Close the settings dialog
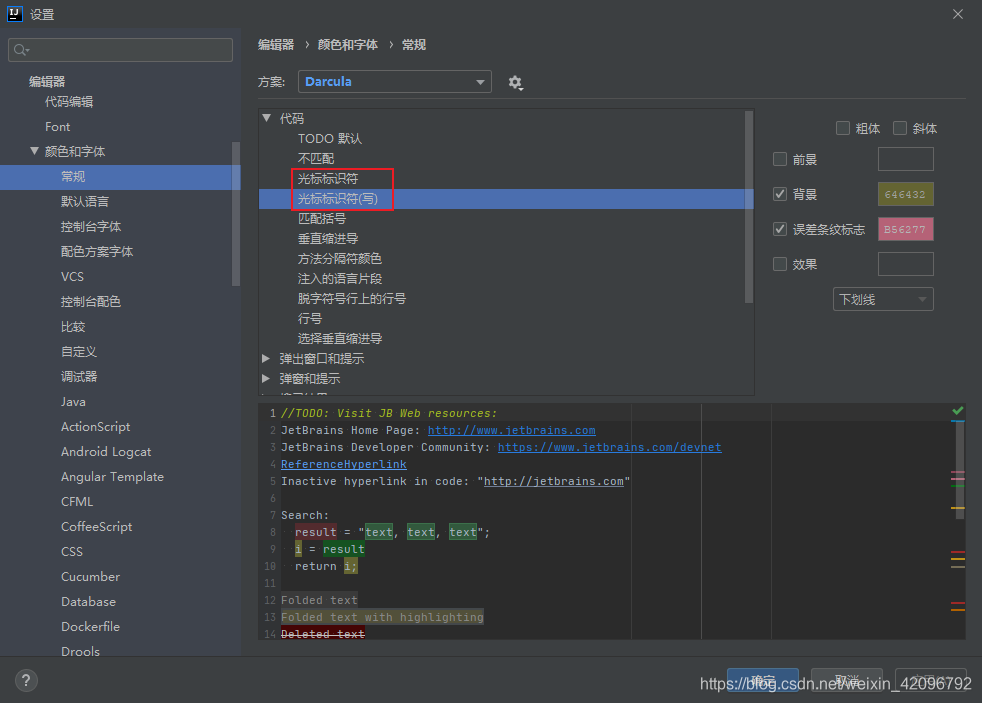Screen dimensions: 982x703 (958, 14)
